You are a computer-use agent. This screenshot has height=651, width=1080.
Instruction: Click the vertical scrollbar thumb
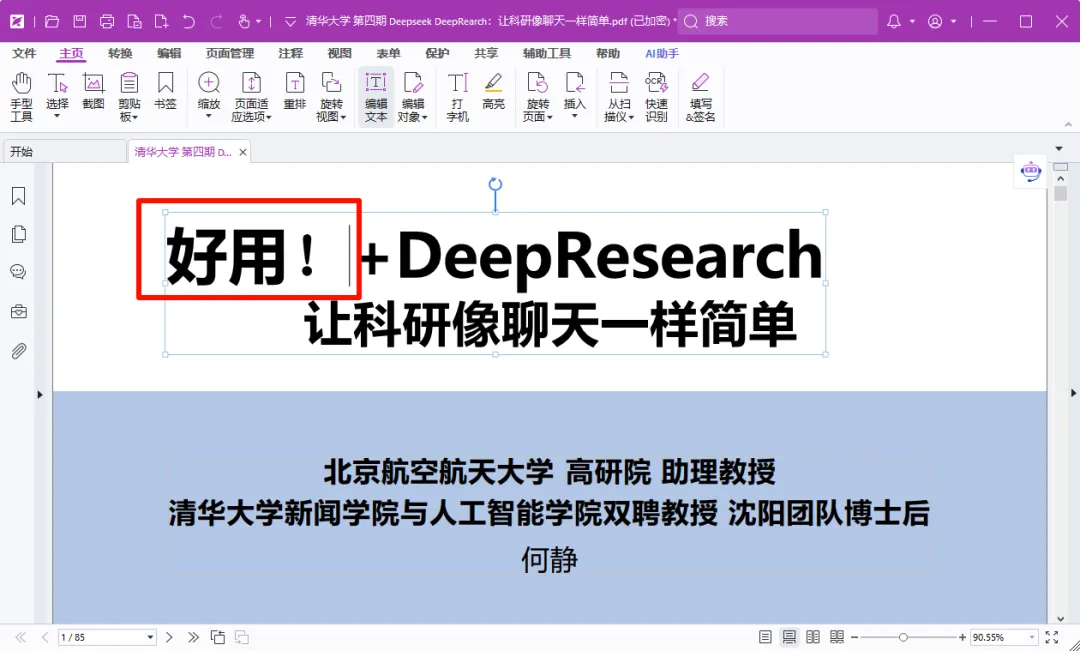point(1061,194)
